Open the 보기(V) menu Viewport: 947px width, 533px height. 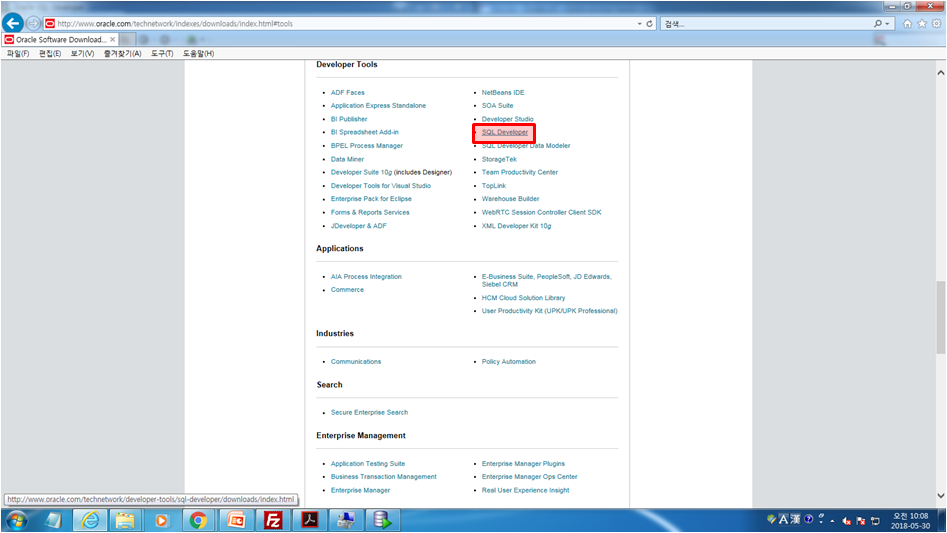pyautogui.click(x=82, y=53)
